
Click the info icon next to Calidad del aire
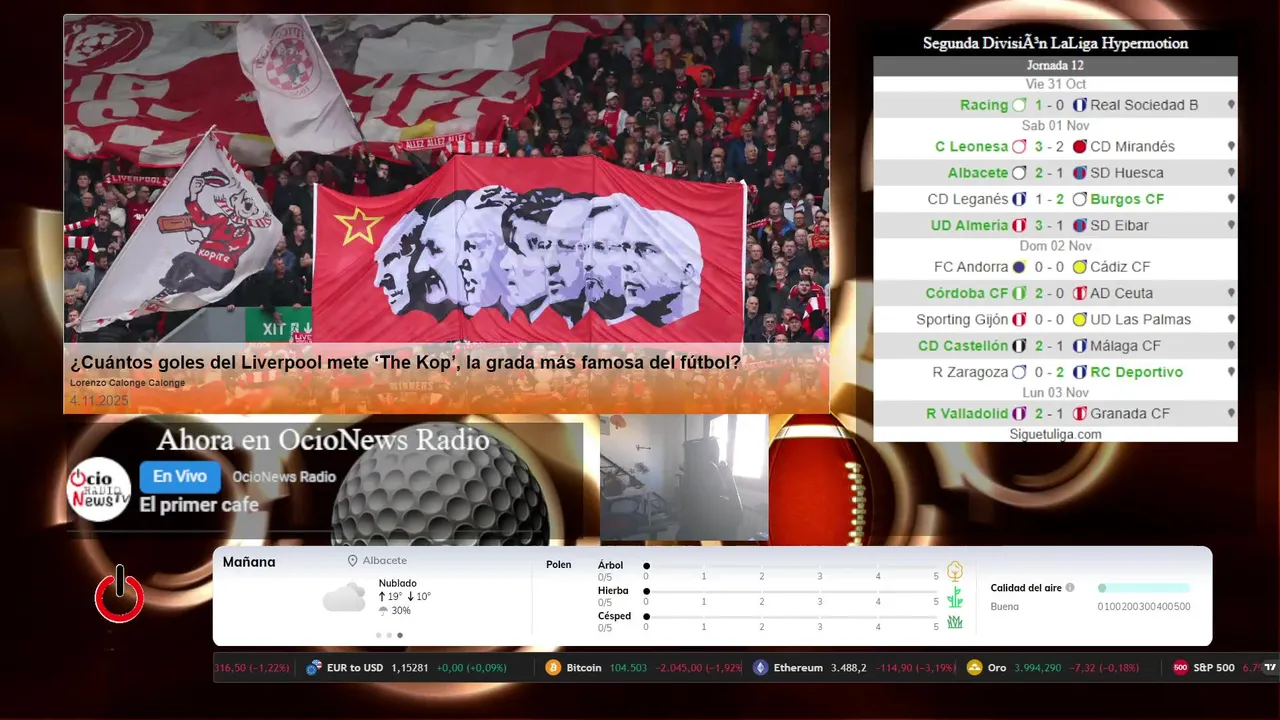click(x=1070, y=588)
